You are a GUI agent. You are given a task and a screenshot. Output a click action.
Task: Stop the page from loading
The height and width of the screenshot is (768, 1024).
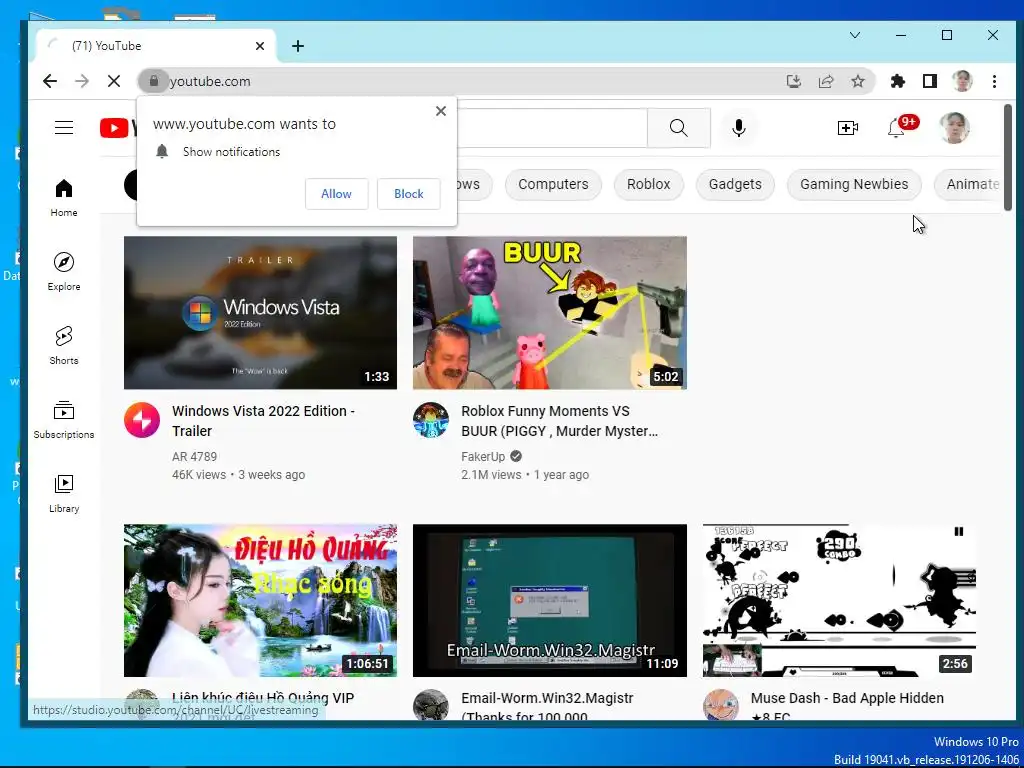click(114, 81)
